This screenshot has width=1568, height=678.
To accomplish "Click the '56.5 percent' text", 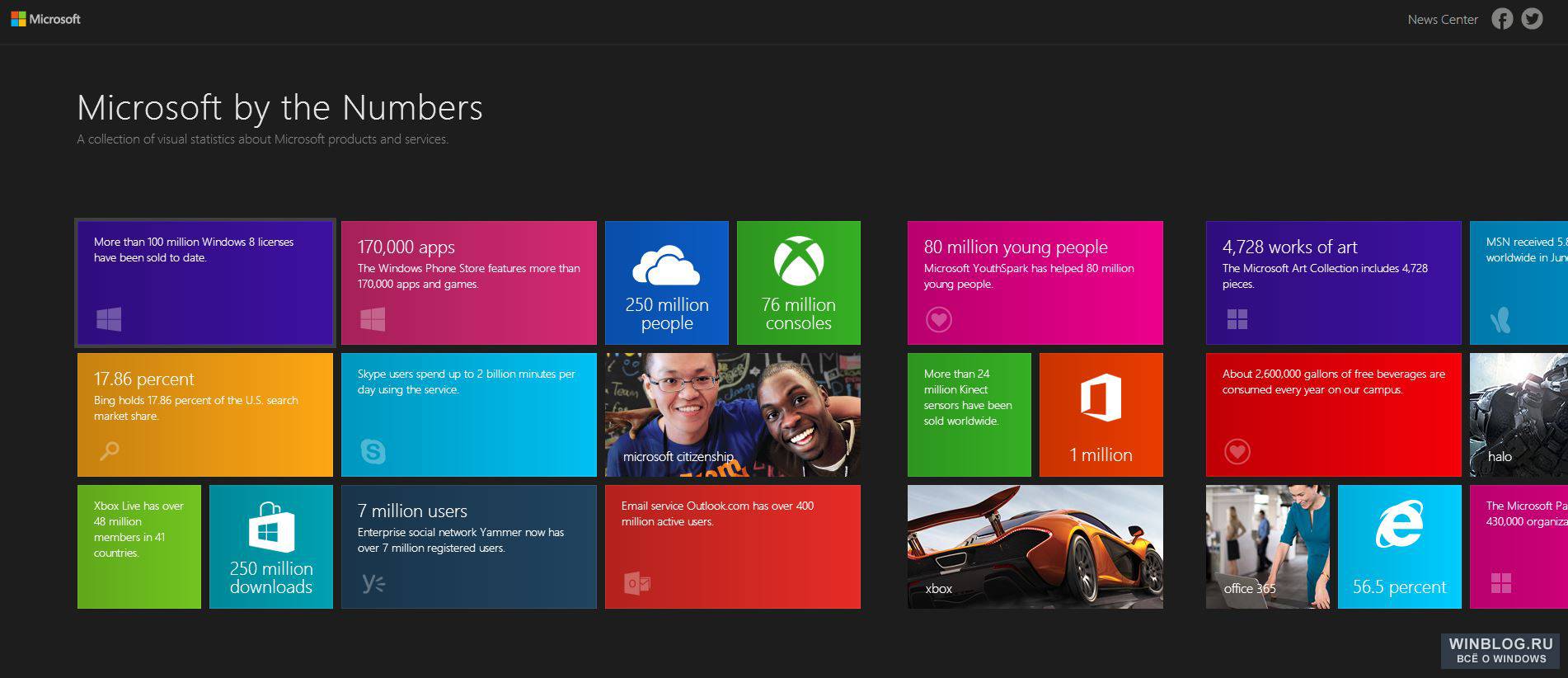I will [1399, 587].
